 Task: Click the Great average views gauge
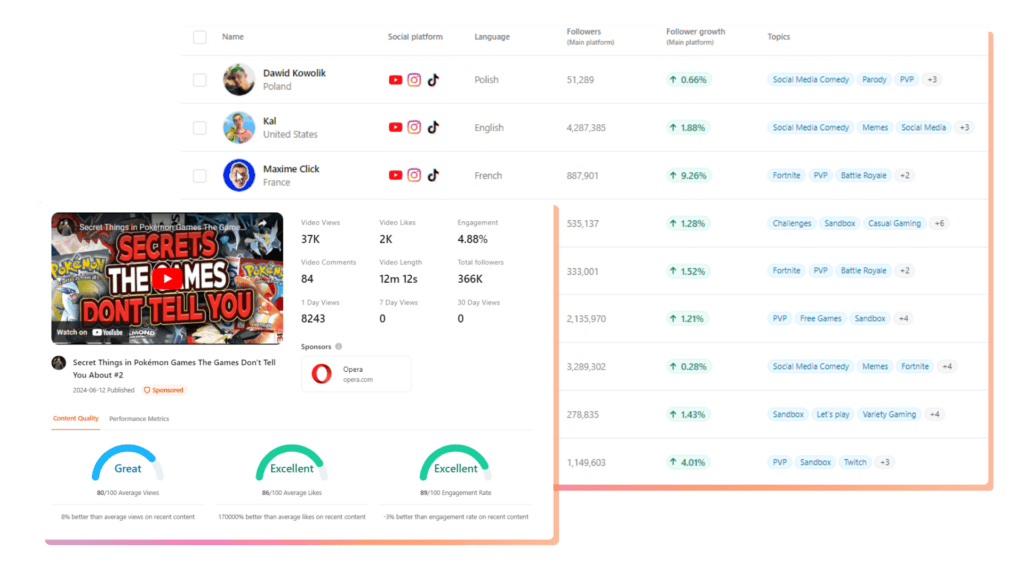coord(128,464)
